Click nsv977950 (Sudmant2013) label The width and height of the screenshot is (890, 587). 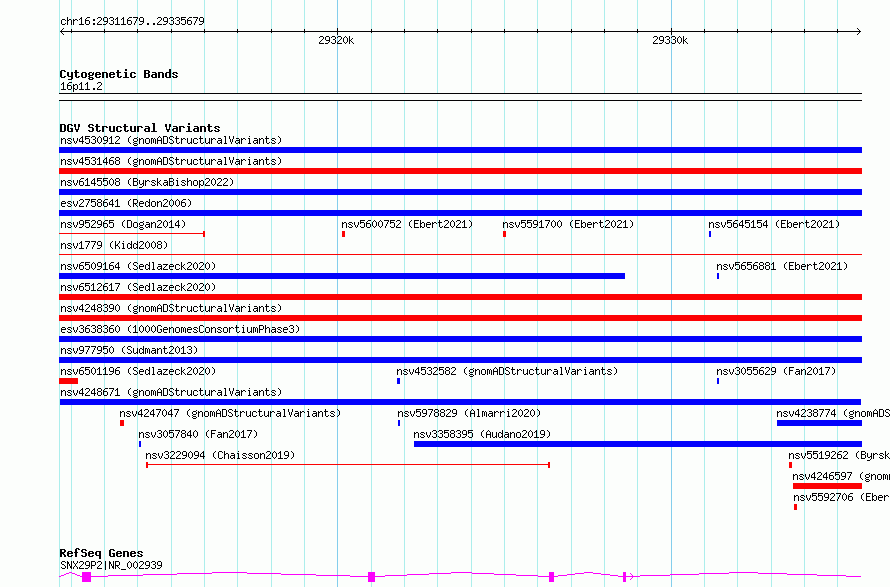[129, 350]
